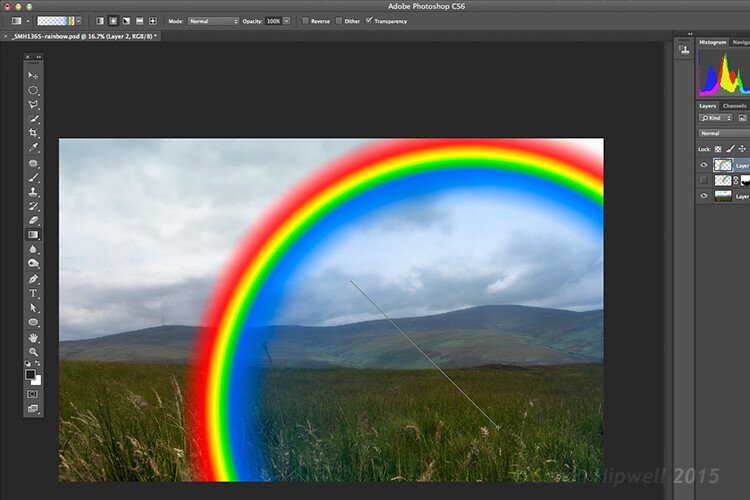The image size is (750, 500).
Task: Choose the Angle Gradient style
Action: (x=126, y=21)
